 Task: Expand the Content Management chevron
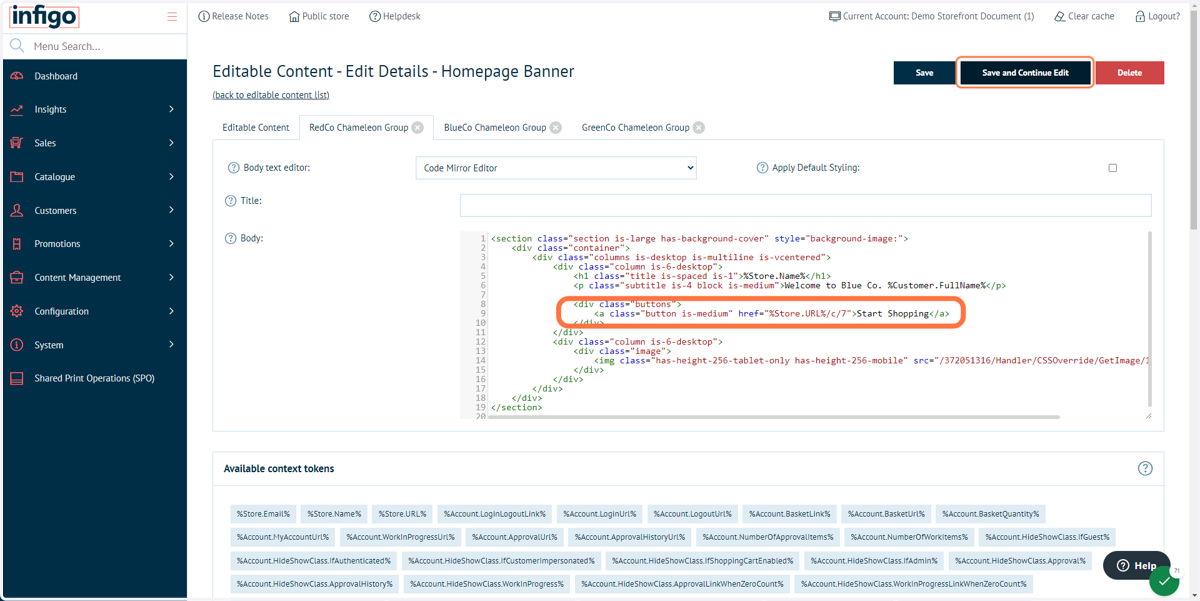(171, 278)
